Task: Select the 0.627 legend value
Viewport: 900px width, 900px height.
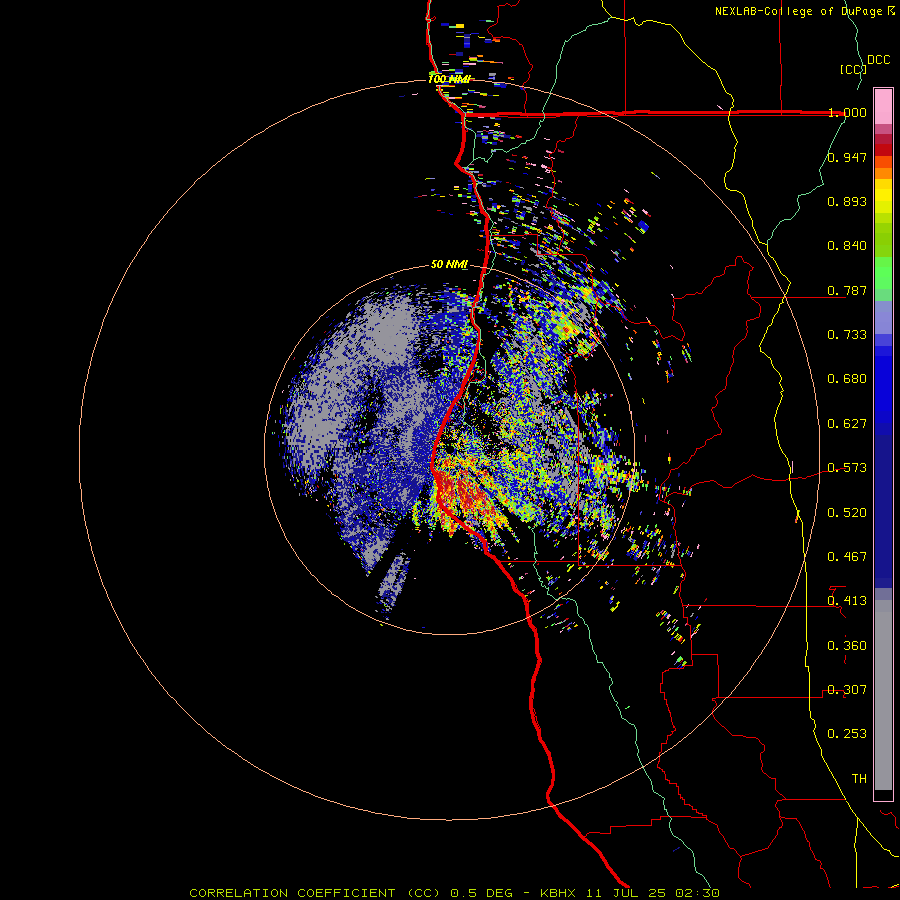Action: point(847,424)
